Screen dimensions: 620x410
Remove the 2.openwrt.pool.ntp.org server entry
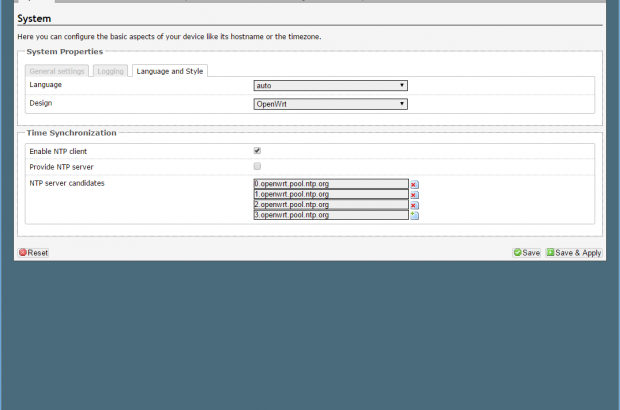click(414, 204)
